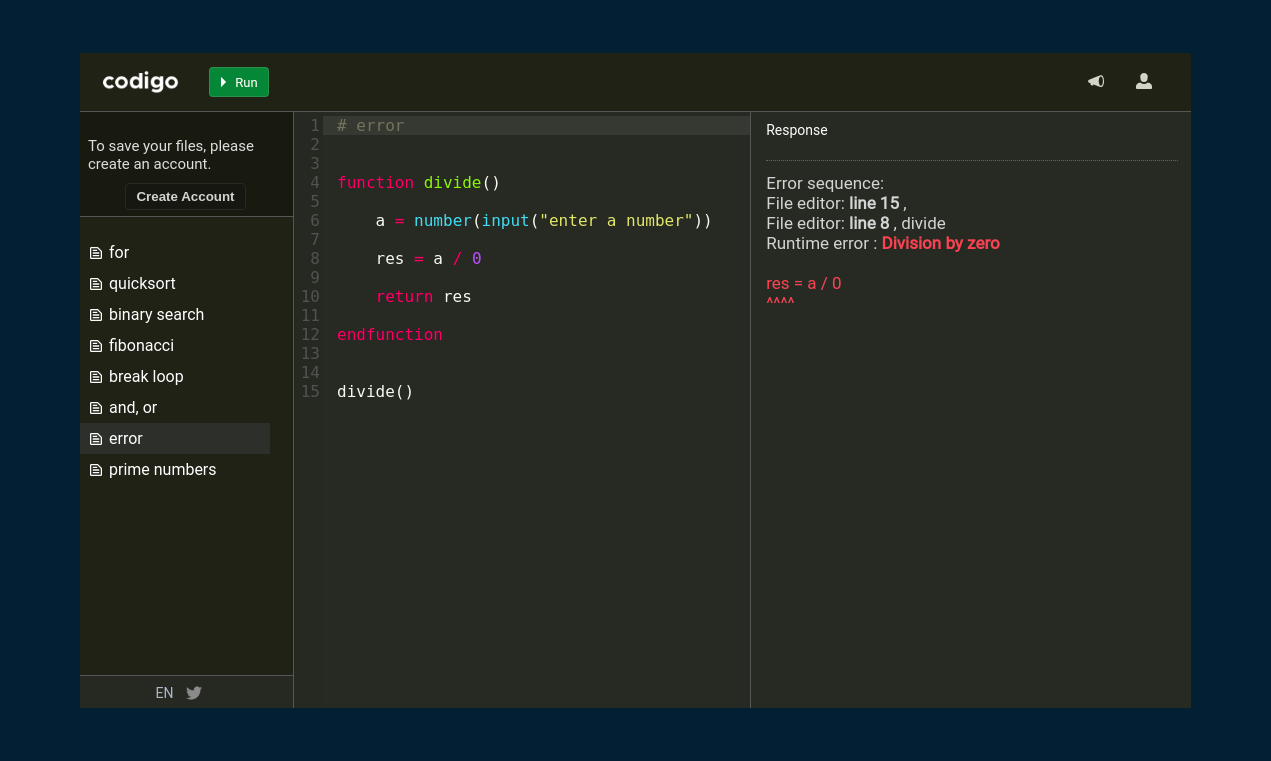Click the file icon beside error
Viewport: 1271px width, 761px height.
(x=96, y=439)
